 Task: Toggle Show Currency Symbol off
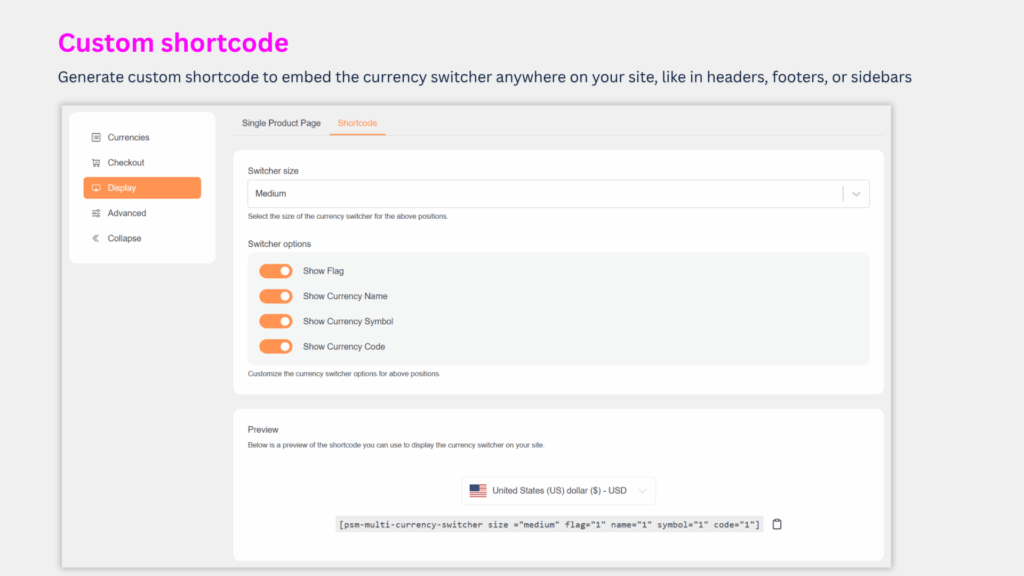tap(276, 321)
